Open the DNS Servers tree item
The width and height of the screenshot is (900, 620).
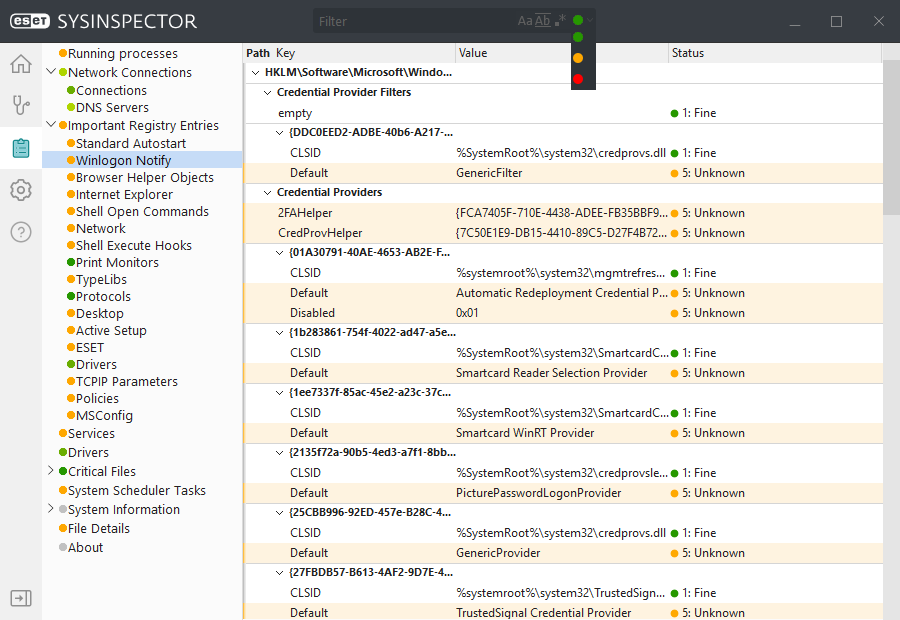click(x=112, y=107)
